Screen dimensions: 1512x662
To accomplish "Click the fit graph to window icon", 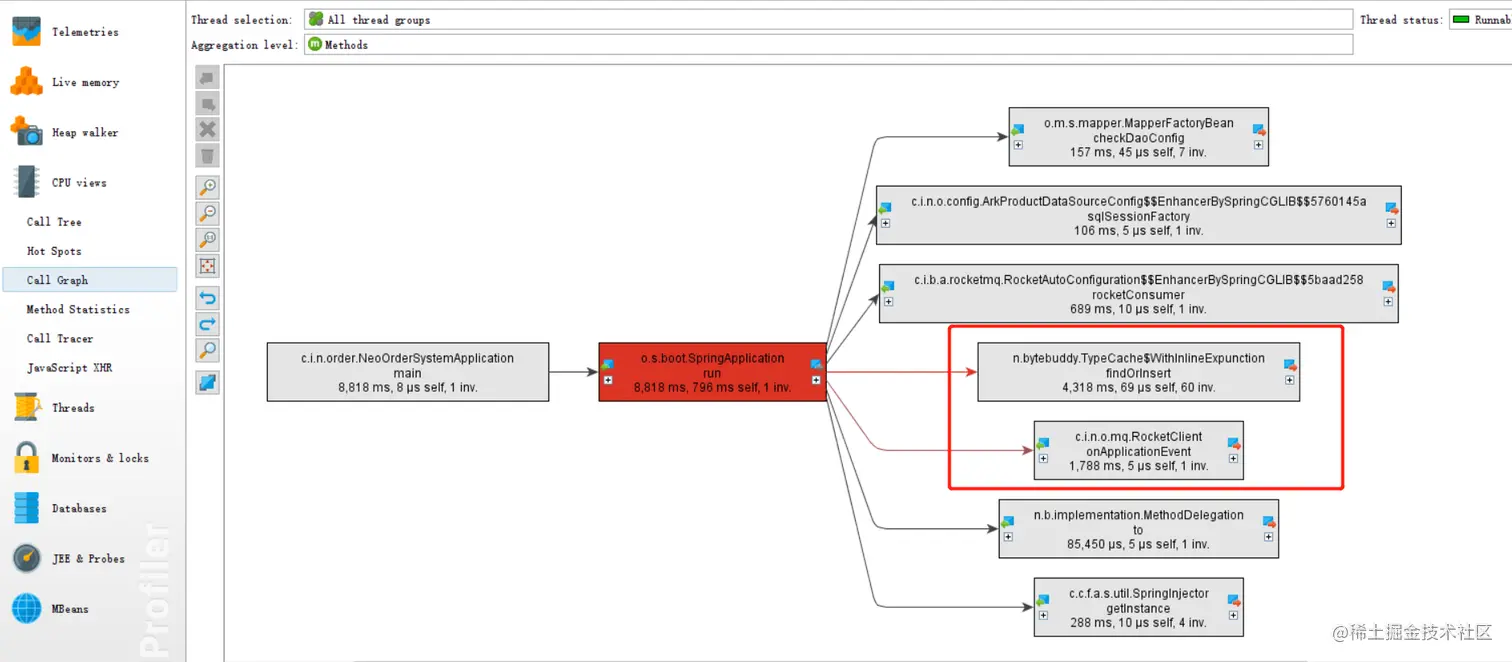I will [207, 266].
